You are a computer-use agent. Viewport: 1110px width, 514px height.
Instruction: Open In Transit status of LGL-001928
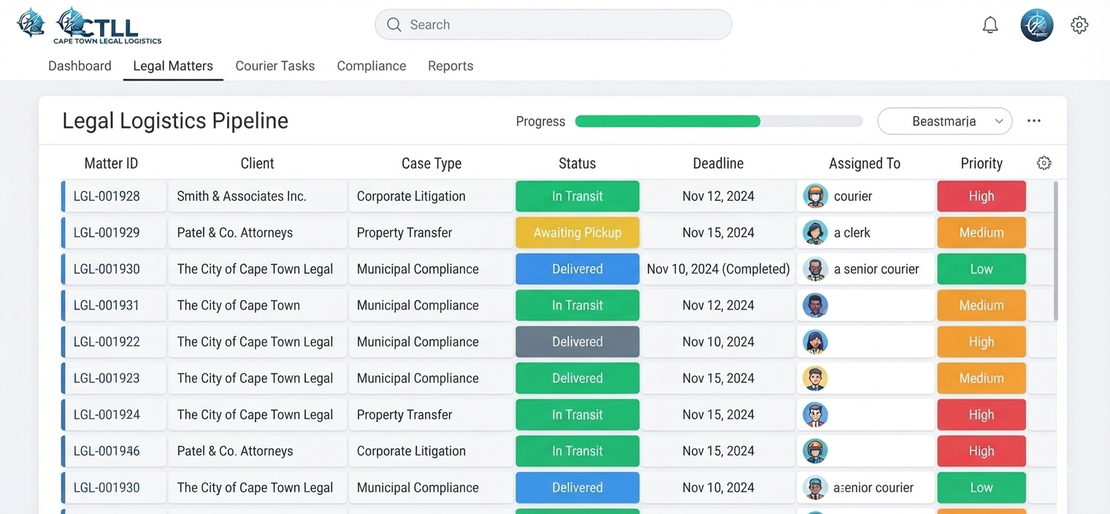578,196
